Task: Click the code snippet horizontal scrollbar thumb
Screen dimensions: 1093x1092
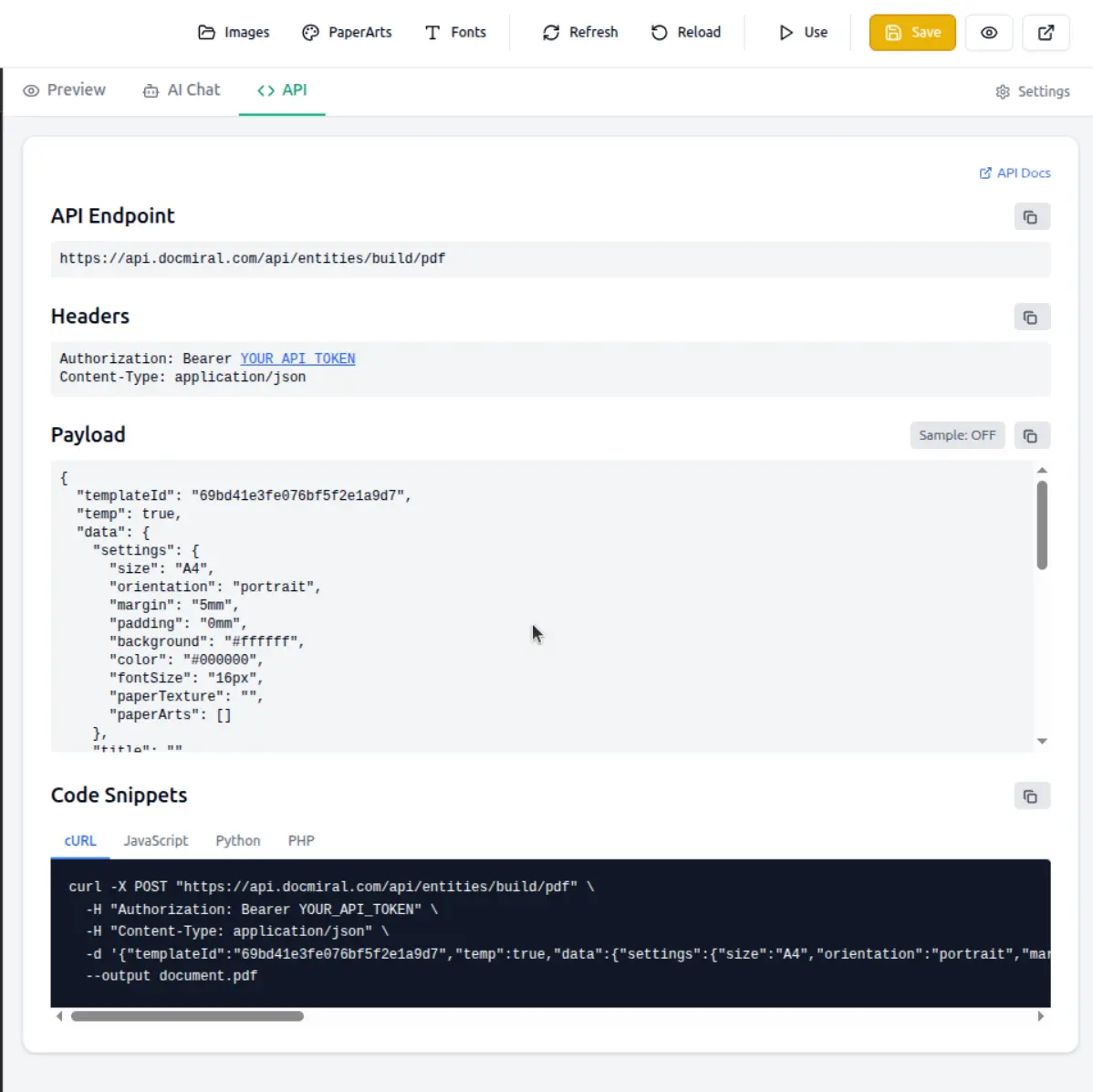Action: (x=187, y=1016)
